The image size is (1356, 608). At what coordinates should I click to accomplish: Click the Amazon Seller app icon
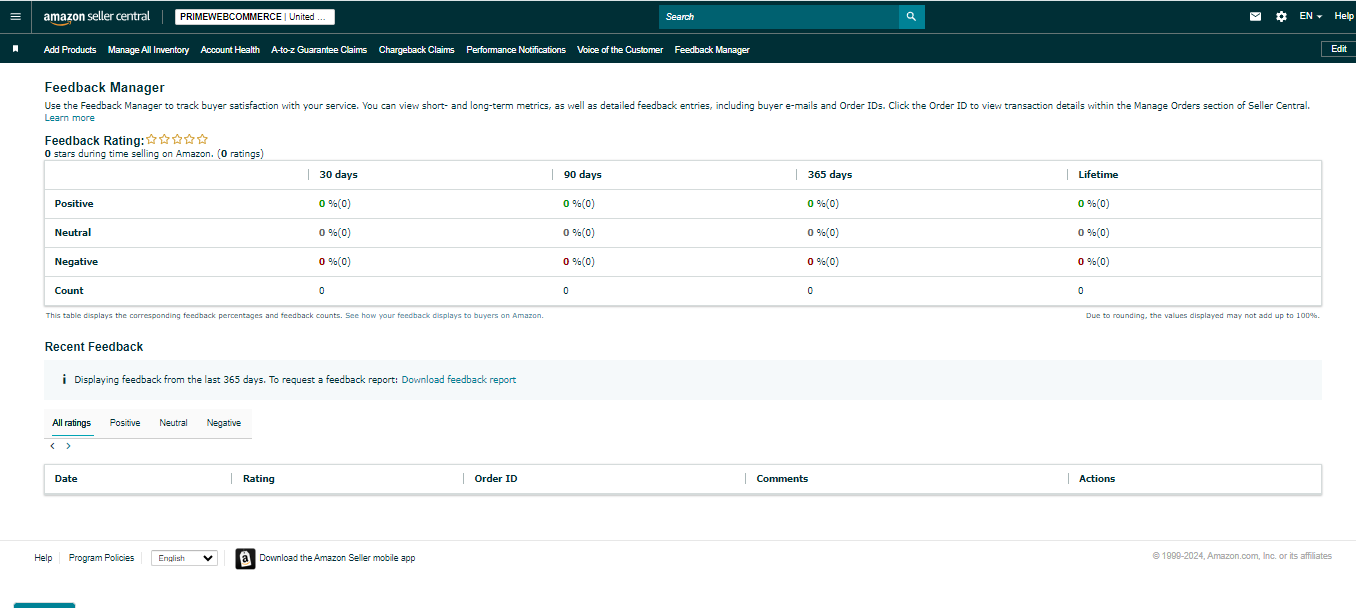(x=245, y=558)
